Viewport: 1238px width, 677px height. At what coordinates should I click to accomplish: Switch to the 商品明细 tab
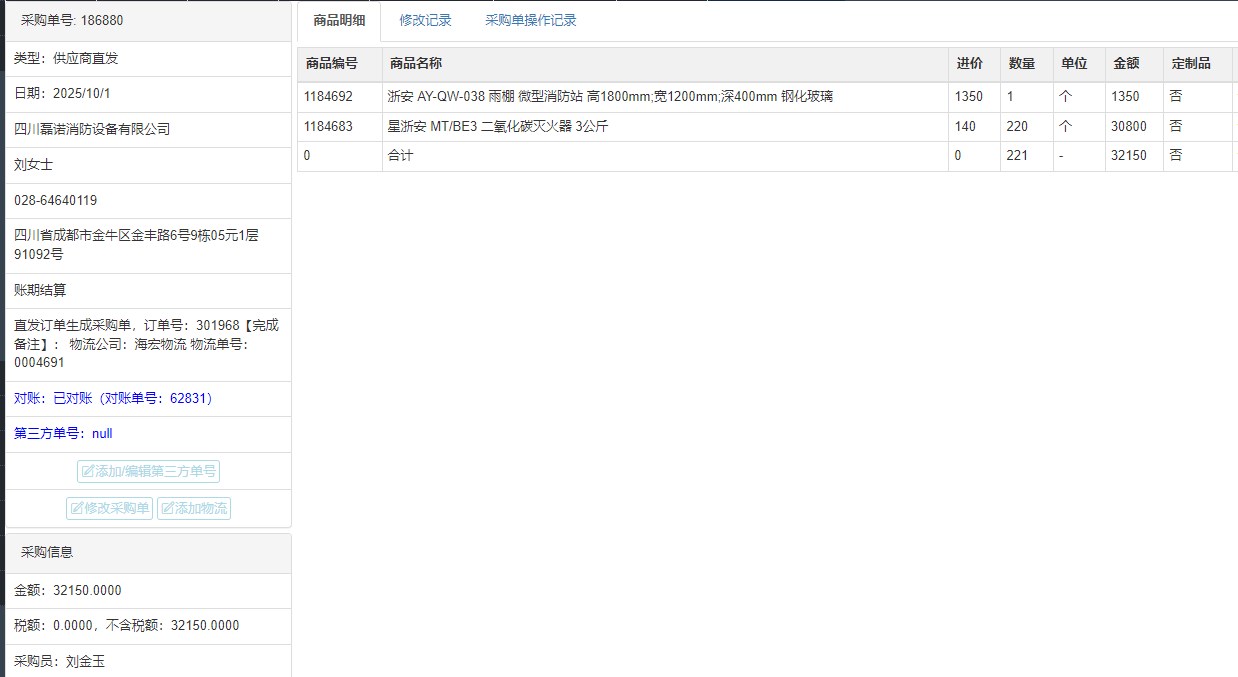339,20
